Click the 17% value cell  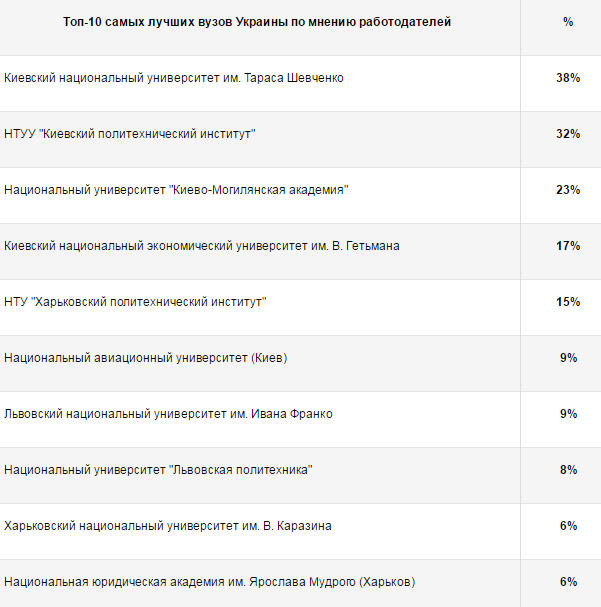(x=568, y=246)
